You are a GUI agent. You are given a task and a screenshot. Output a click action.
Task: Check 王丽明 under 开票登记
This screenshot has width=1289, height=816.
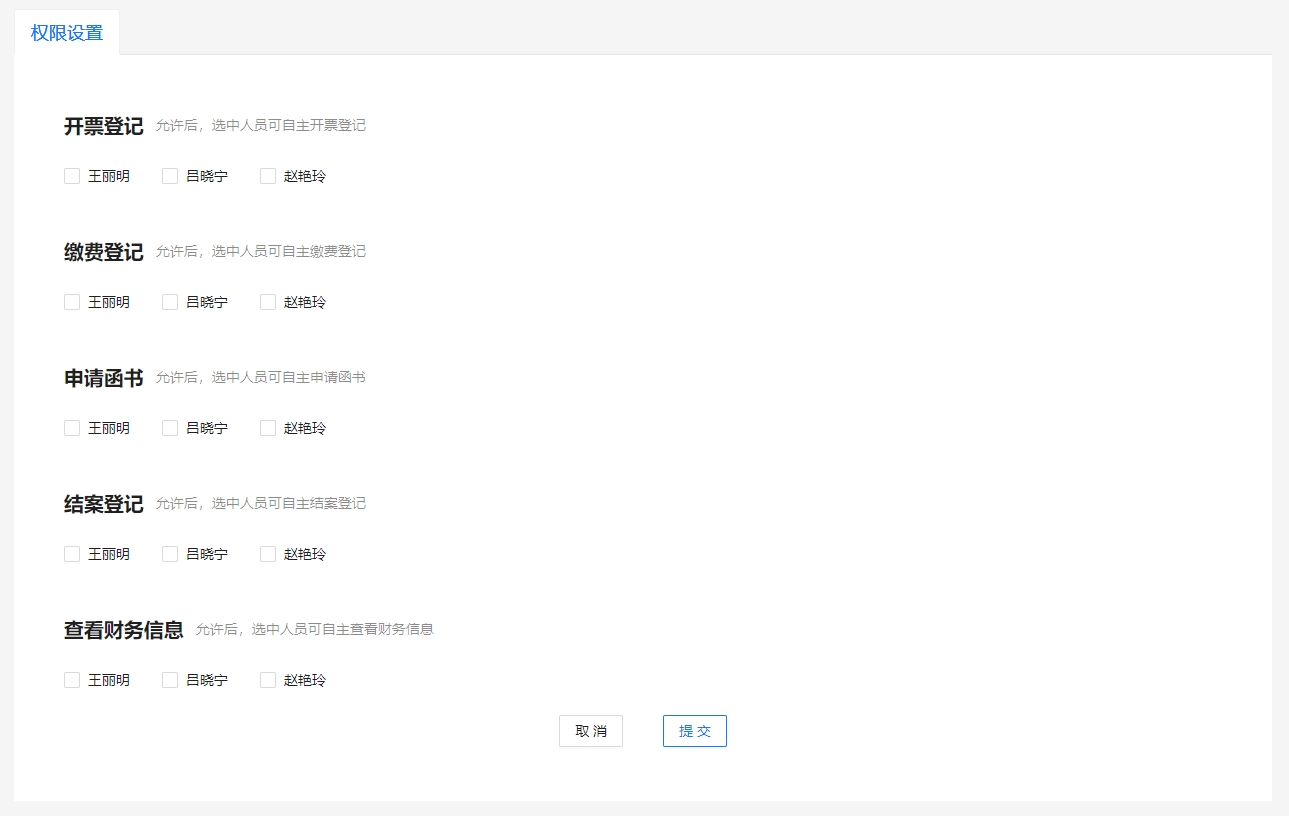[72, 176]
